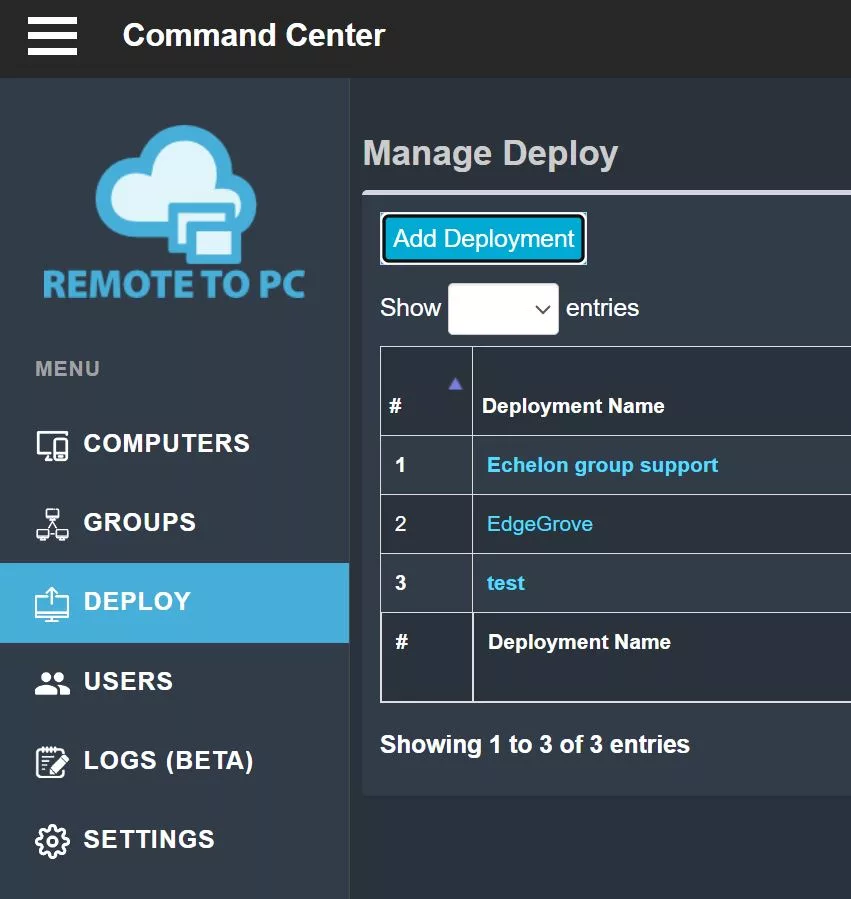Open the hamburger navigation menu
Screen dimensions: 851x899
pos(52,37)
